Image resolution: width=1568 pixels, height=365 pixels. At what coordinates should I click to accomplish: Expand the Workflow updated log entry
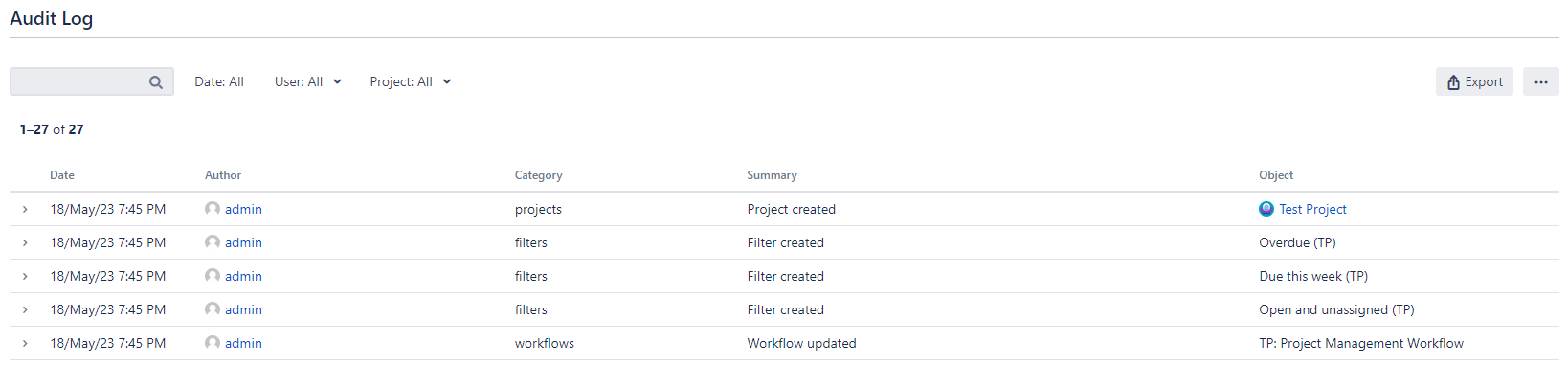(x=25, y=343)
